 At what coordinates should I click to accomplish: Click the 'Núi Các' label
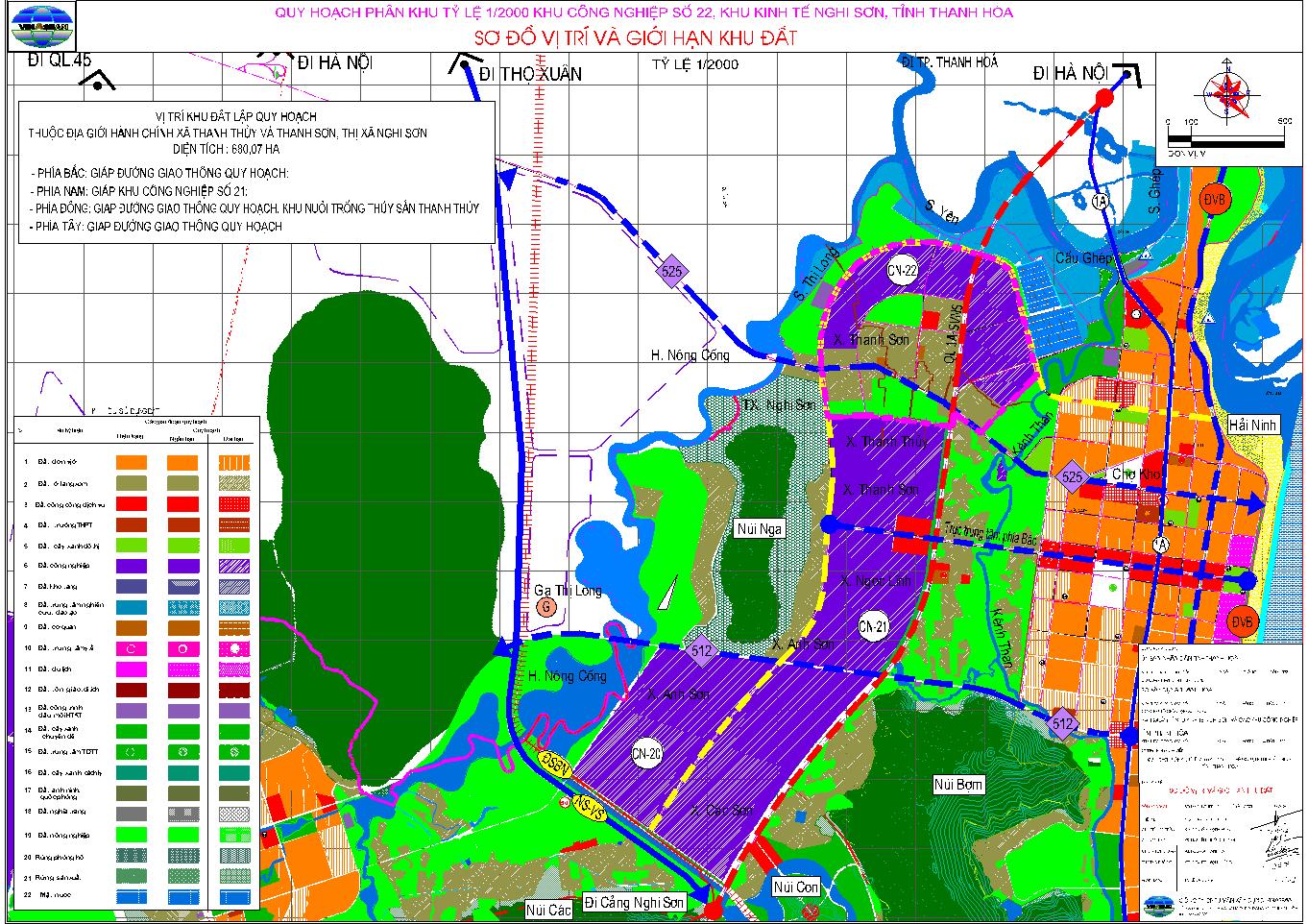click(x=548, y=909)
